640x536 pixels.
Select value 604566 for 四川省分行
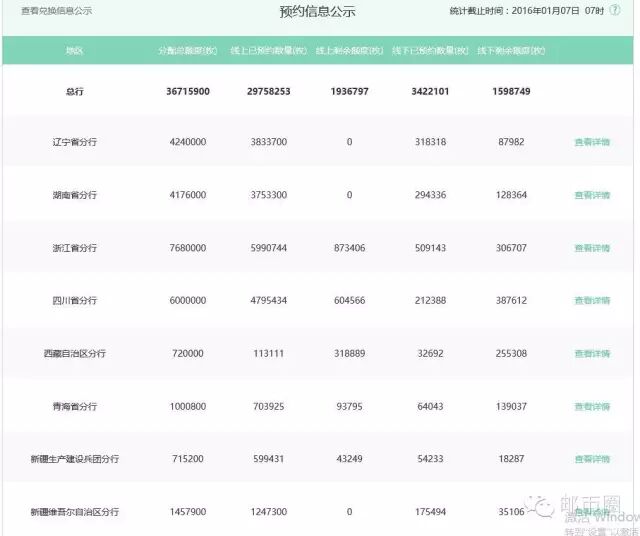[349, 300]
